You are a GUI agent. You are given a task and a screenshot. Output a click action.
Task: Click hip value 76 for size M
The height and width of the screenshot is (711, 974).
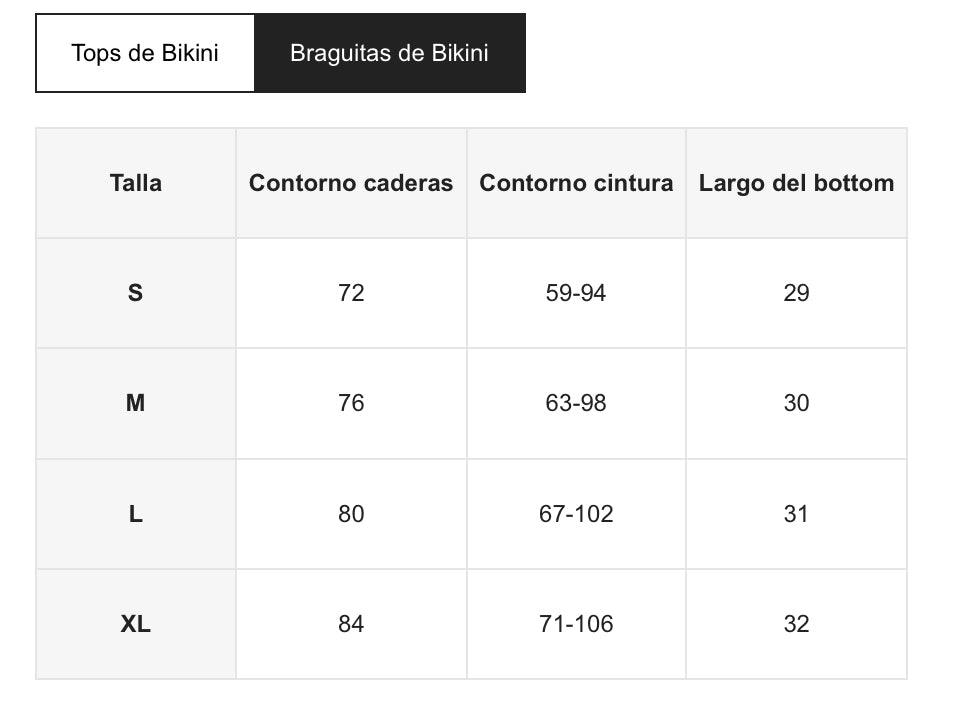click(351, 403)
